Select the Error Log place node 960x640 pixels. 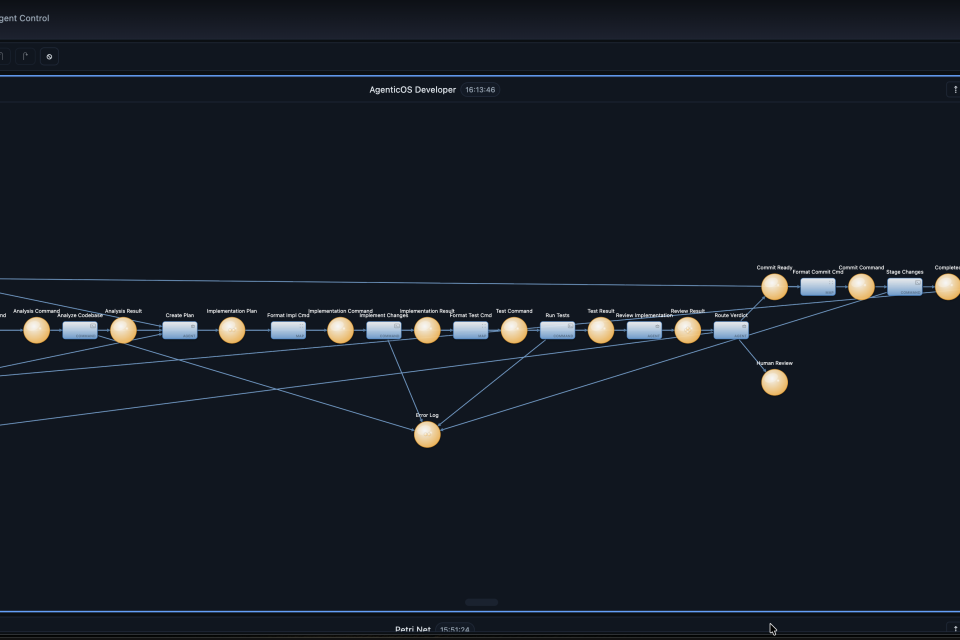click(x=427, y=434)
